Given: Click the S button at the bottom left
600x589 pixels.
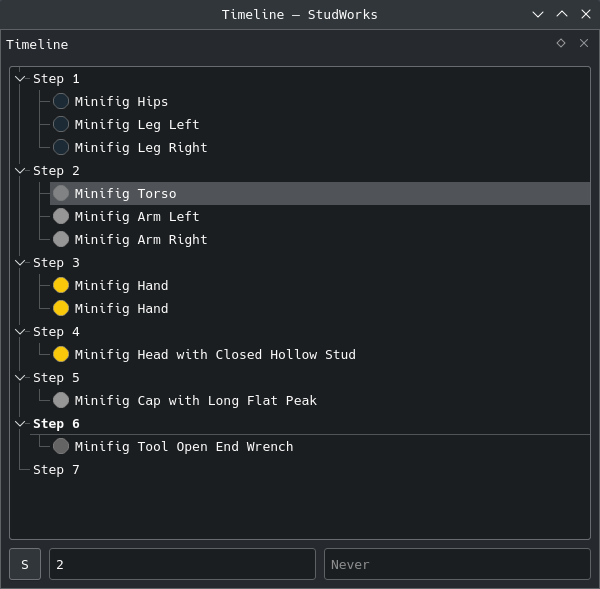Looking at the screenshot, I should 25,564.
